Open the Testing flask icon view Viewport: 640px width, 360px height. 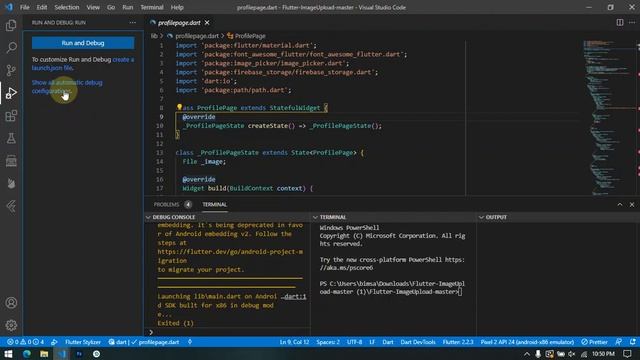[11, 138]
